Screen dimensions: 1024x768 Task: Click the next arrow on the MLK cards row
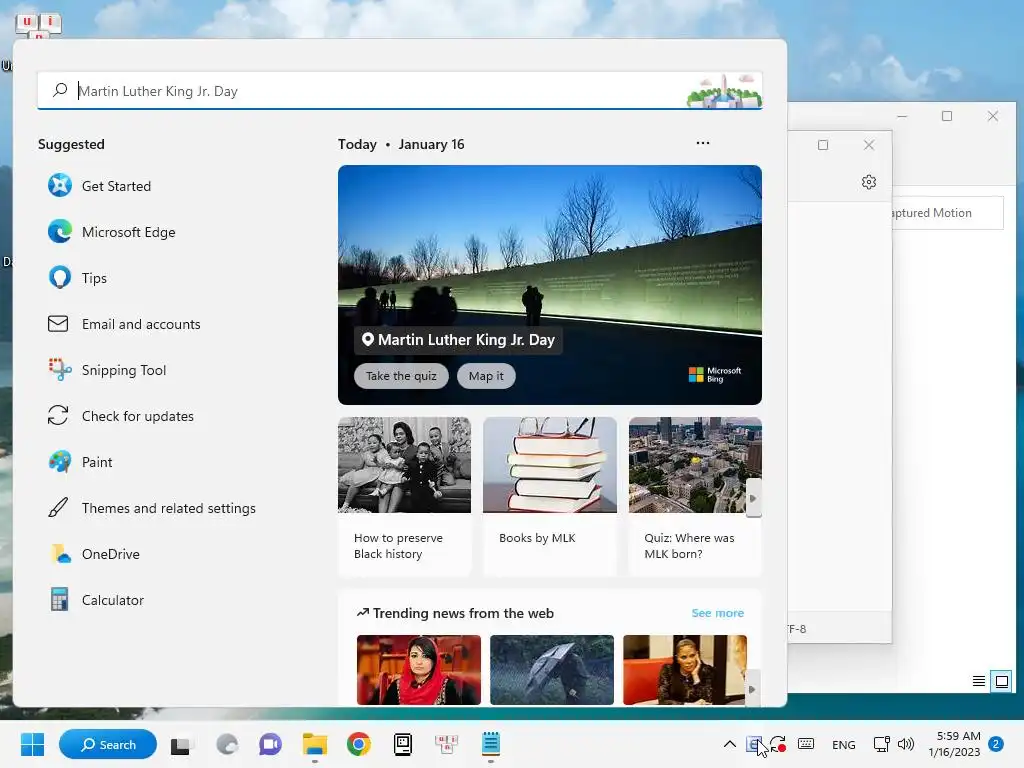point(753,498)
